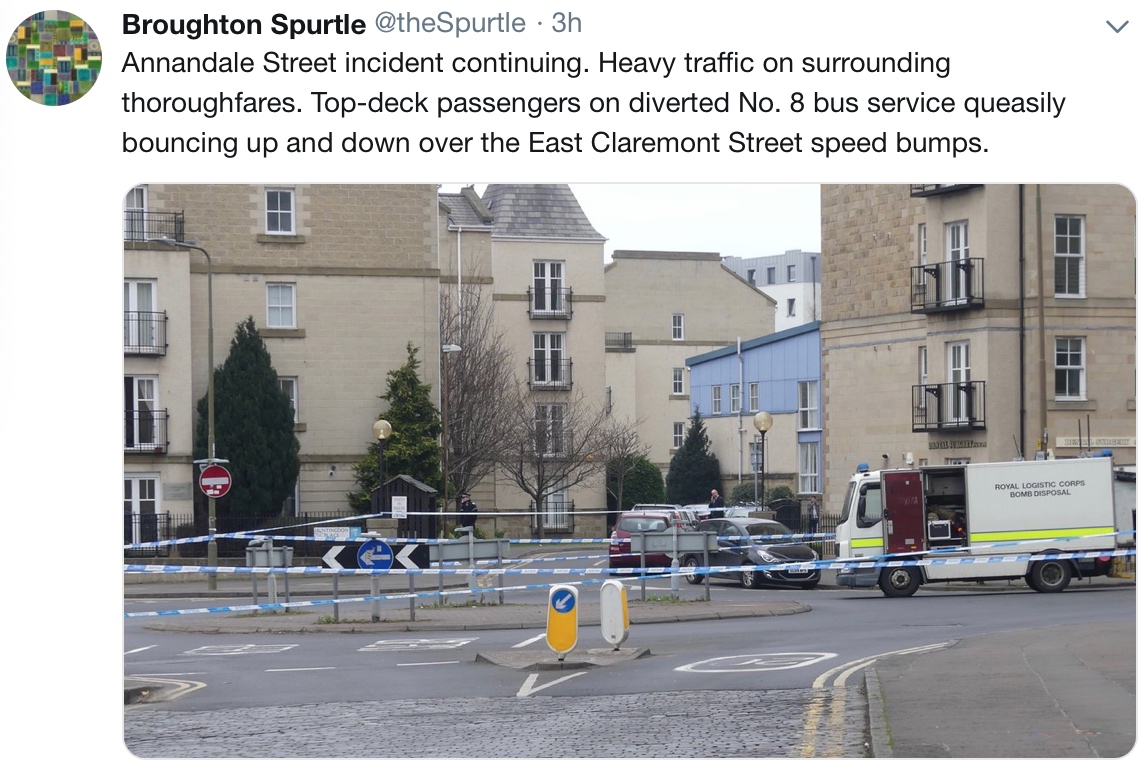Open the attached street photo
This screenshot has width=1148, height=770.
[x=630, y=471]
